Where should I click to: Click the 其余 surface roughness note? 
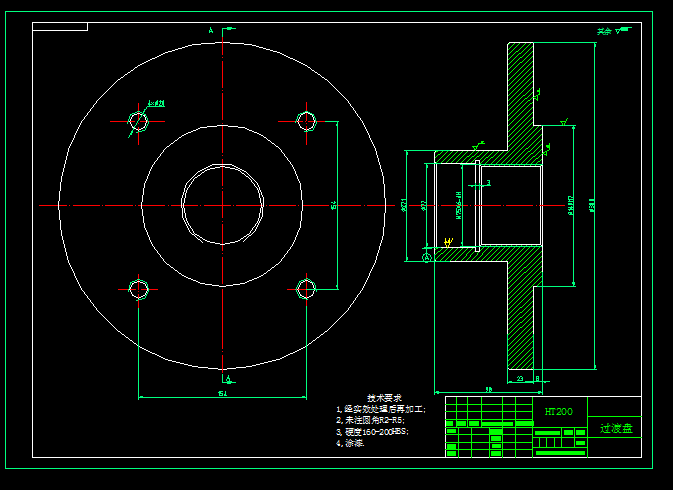click(614, 31)
